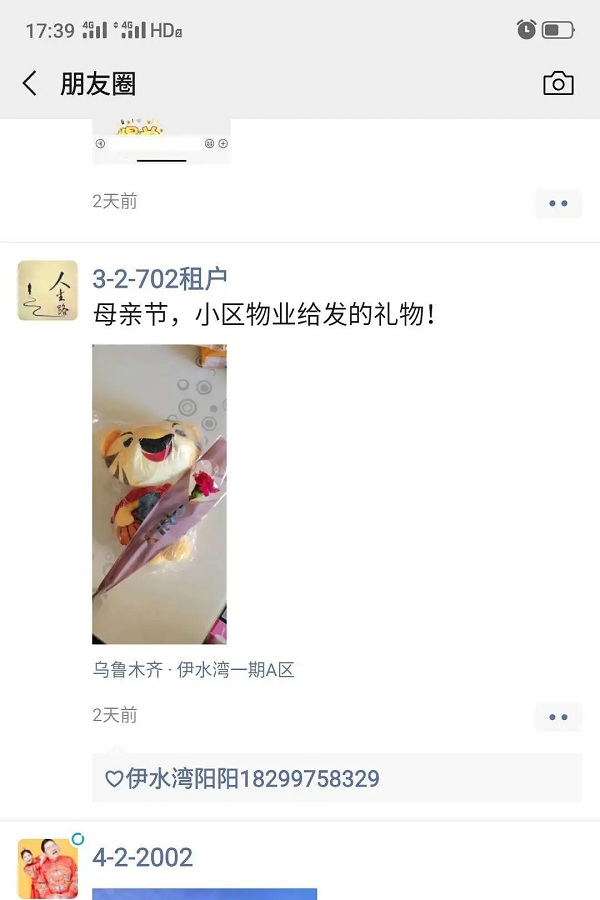Open 3-2-702租户 profile name link

click(x=160, y=279)
